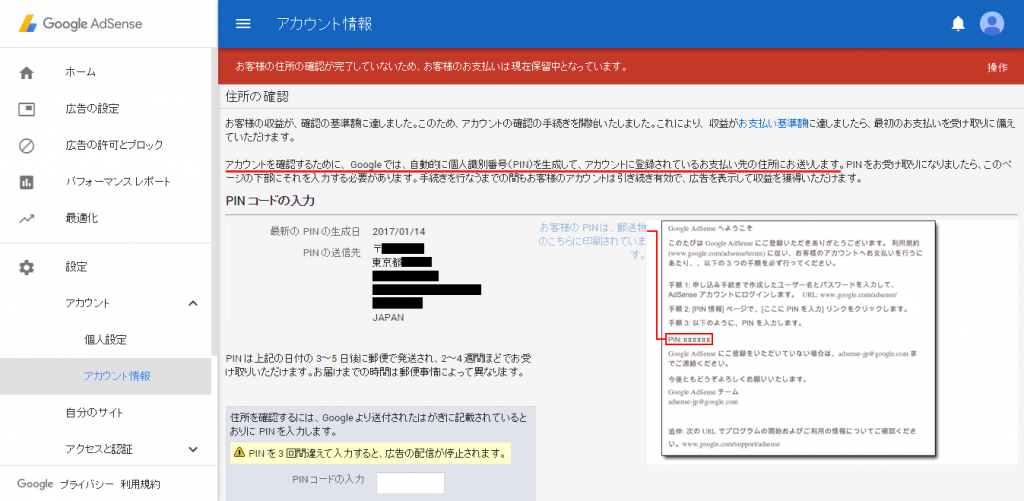Click the 操作 button in red banner

point(997,67)
